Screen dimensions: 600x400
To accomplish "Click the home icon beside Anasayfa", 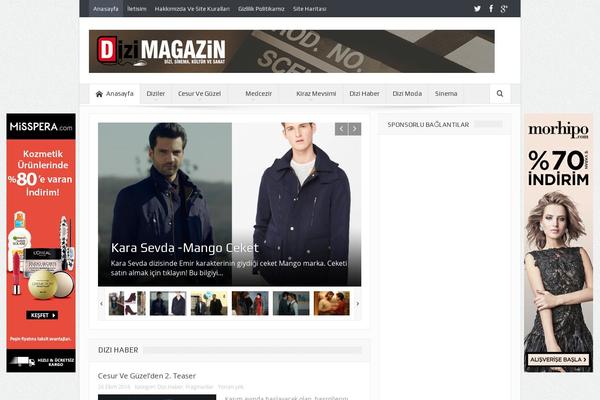I will (99, 94).
